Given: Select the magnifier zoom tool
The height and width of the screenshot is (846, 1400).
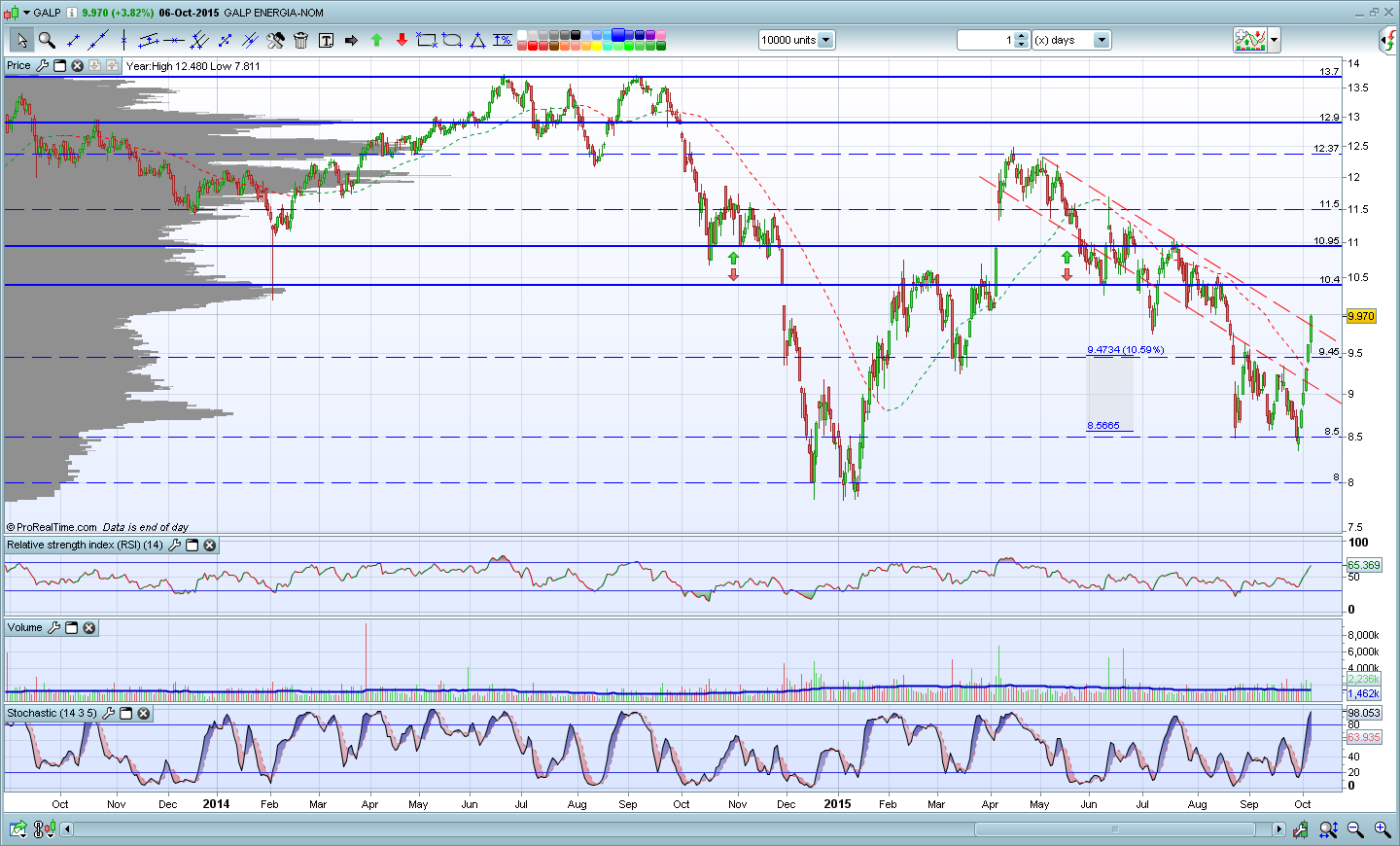Looking at the screenshot, I should [x=46, y=40].
